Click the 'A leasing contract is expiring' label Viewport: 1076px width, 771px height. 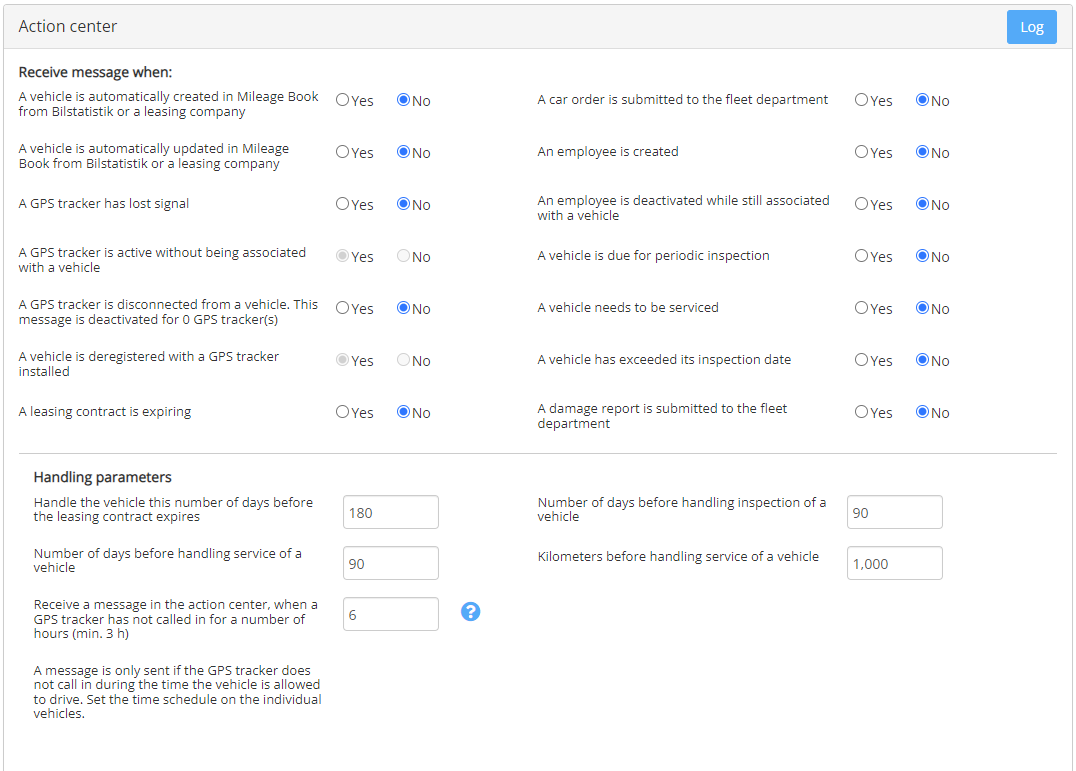point(105,412)
